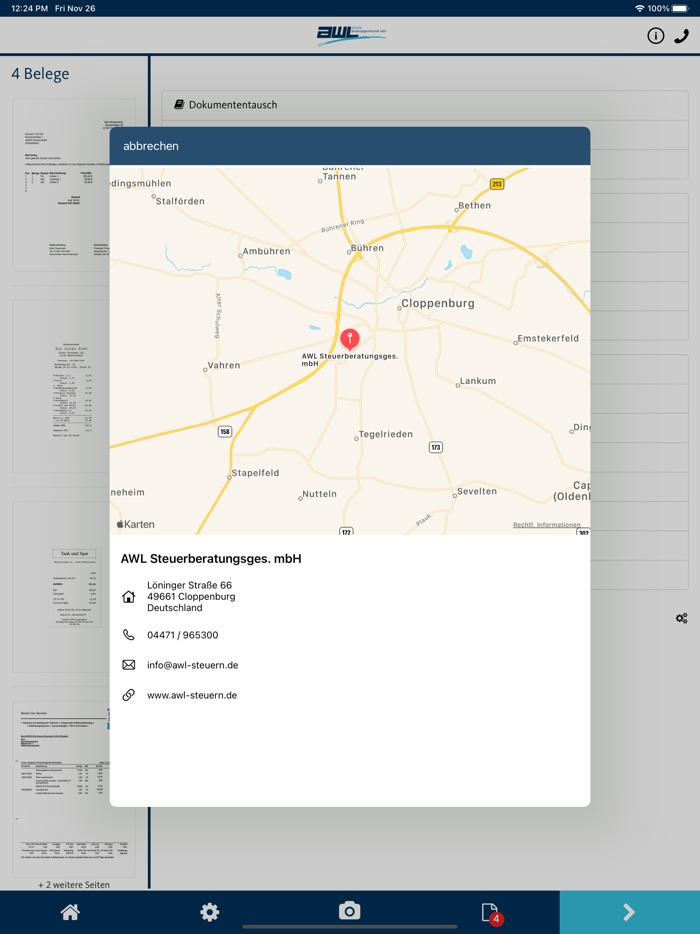Open settings gear in bottom bar
Screen dimensions: 700x934
(210, 911)
